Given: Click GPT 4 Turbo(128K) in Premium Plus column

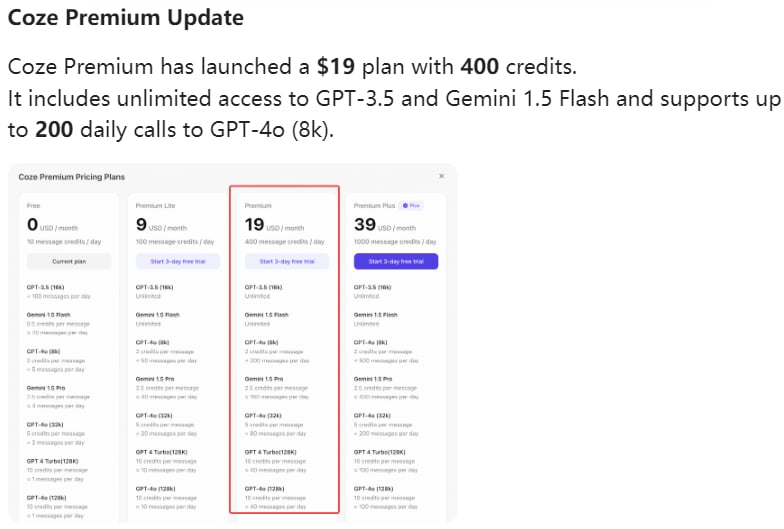Looking at the screenshot, I should click(x=380, y=452).
